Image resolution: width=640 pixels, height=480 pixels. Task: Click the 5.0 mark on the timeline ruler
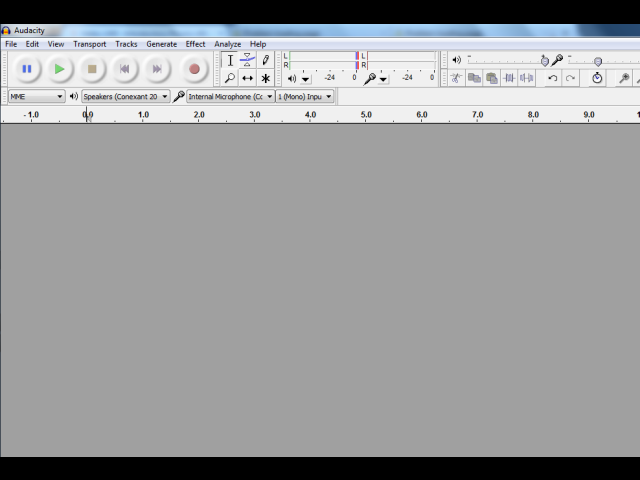[366, 115]
